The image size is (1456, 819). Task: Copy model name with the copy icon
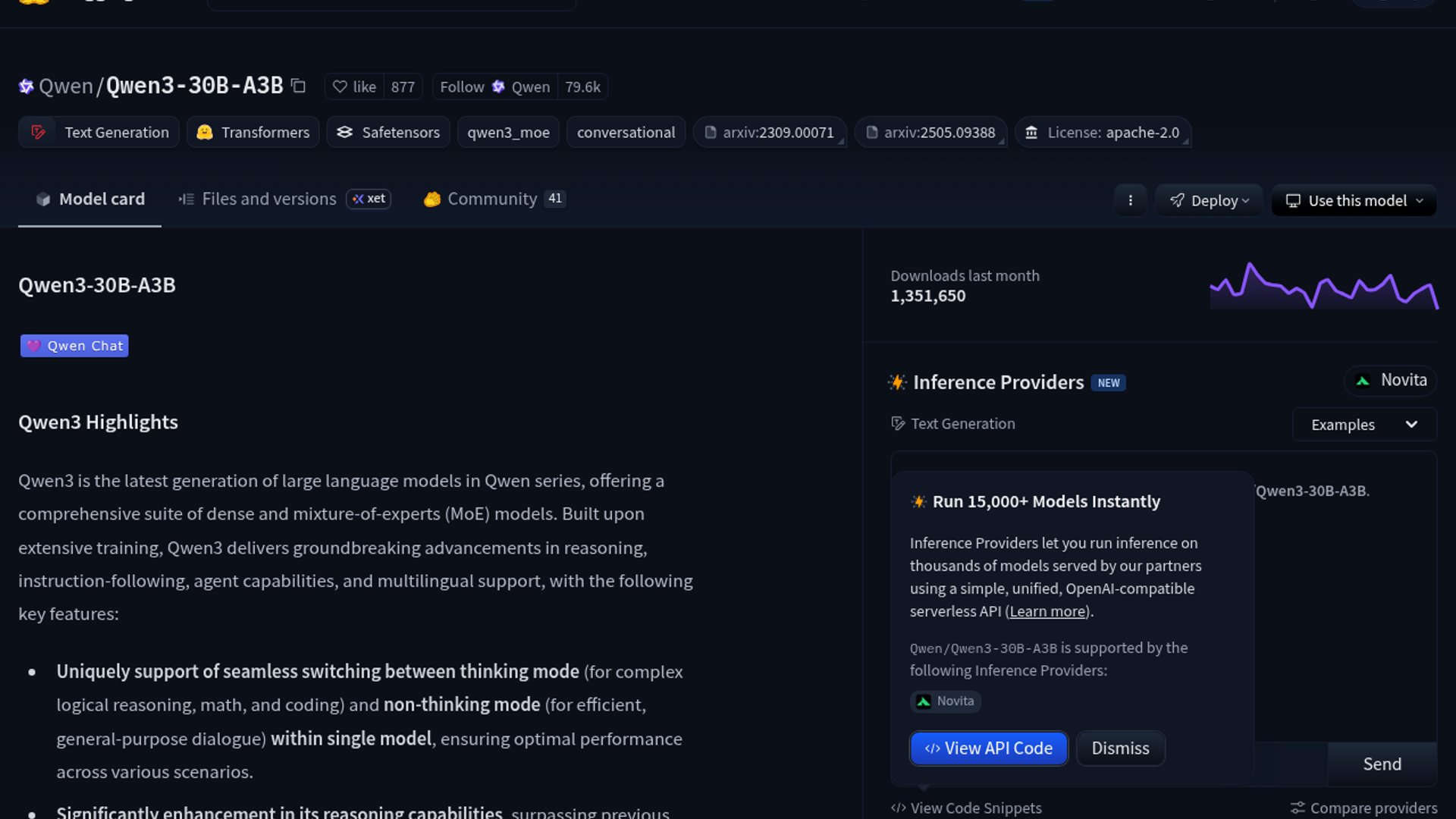click(299, 86)
